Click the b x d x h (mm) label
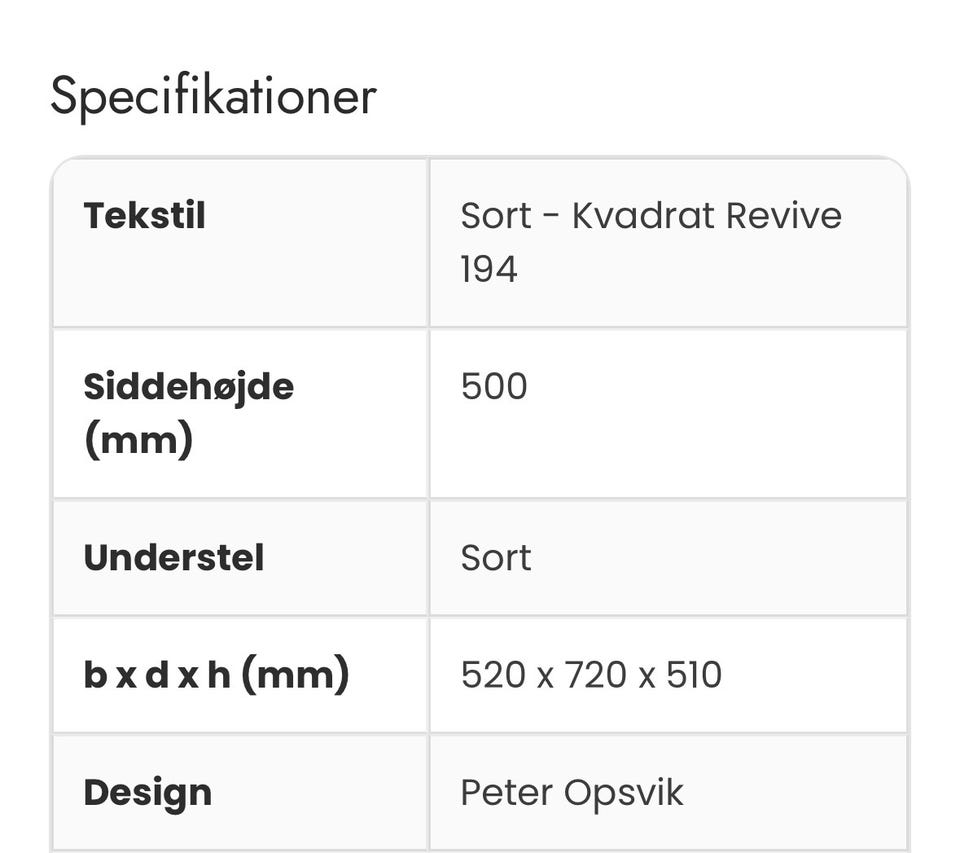The height and width of the screenshot is (853, 960). (x=216, y=675)
